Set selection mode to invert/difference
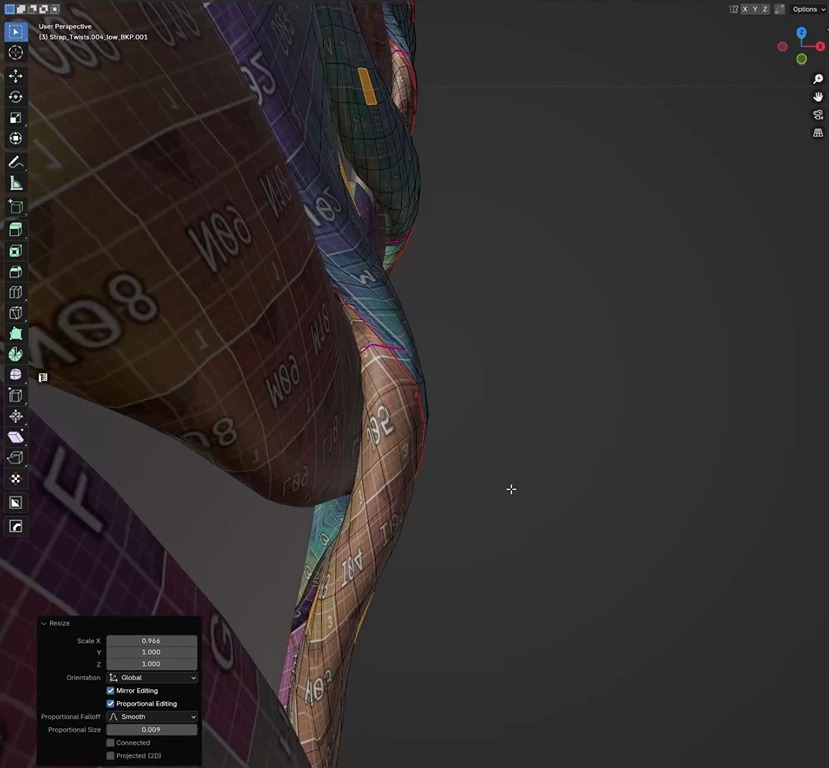829x768 pixels. (x=43, y=9)
